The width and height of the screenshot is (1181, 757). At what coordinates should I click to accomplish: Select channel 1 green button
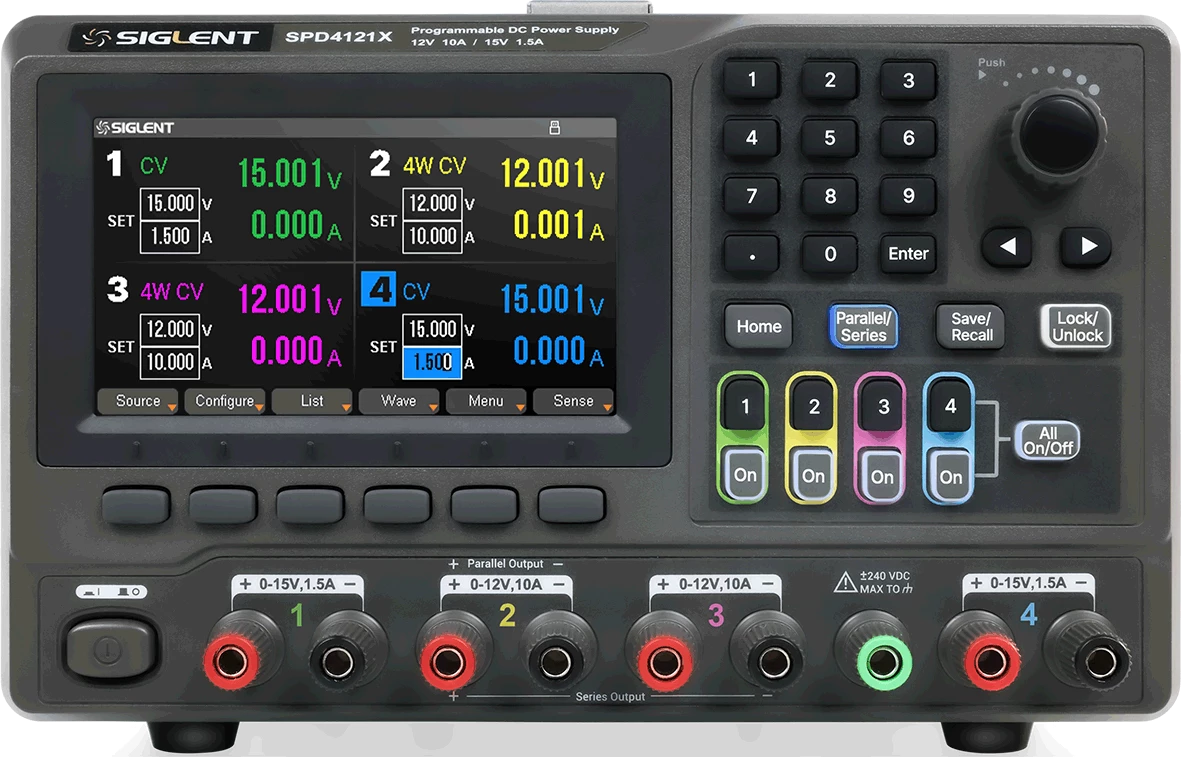745,406
